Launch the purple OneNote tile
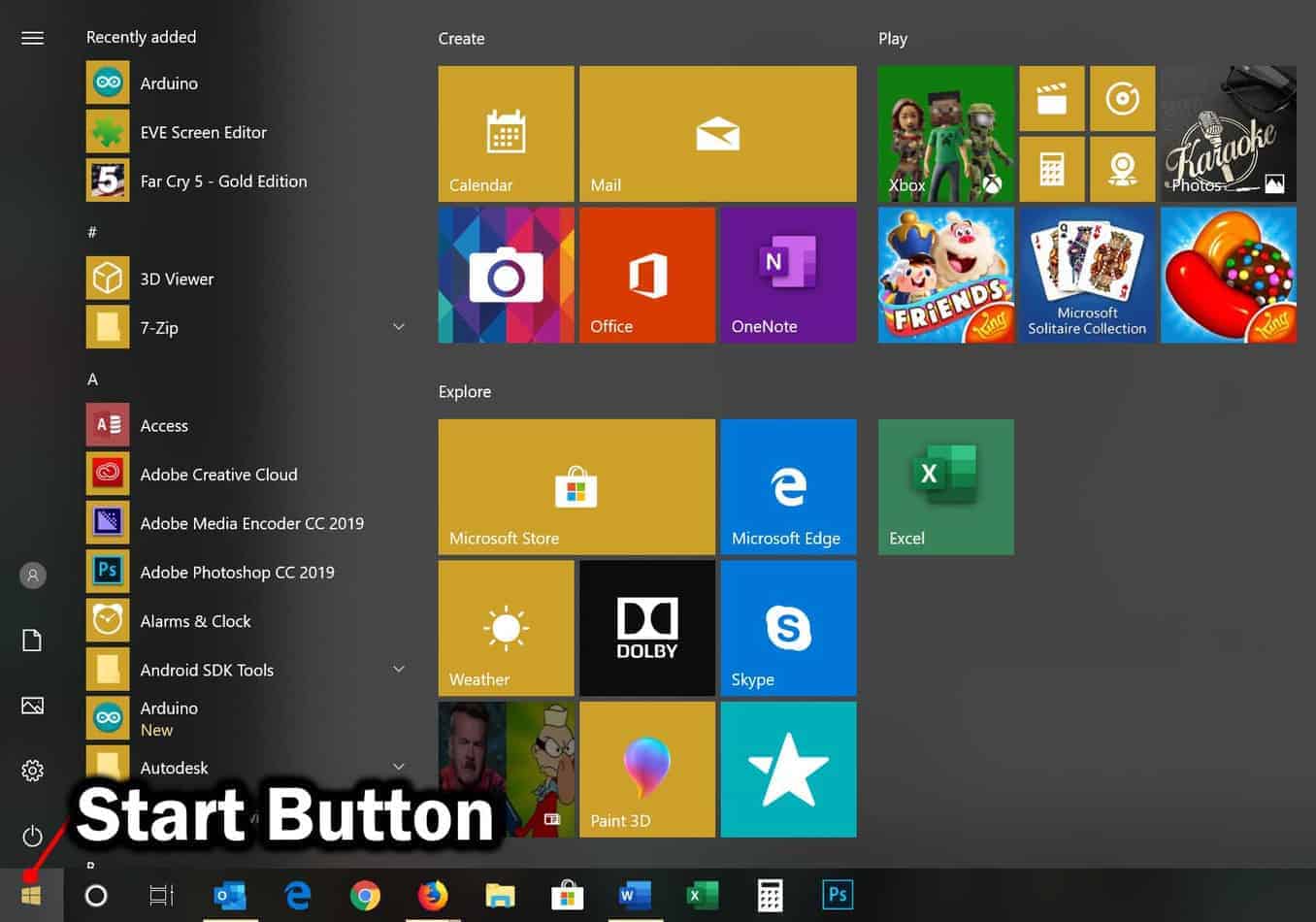 (788, 275)
